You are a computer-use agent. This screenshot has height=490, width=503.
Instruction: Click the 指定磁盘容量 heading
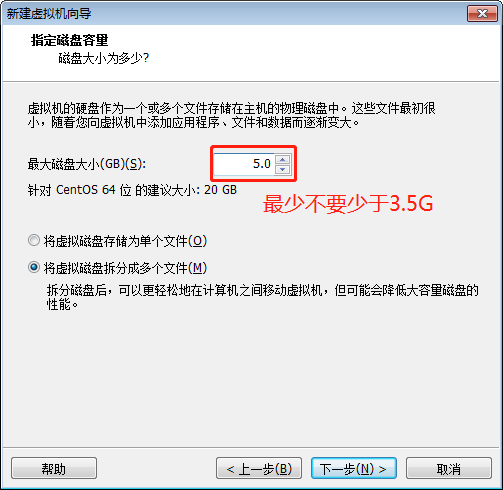point(70,40)
